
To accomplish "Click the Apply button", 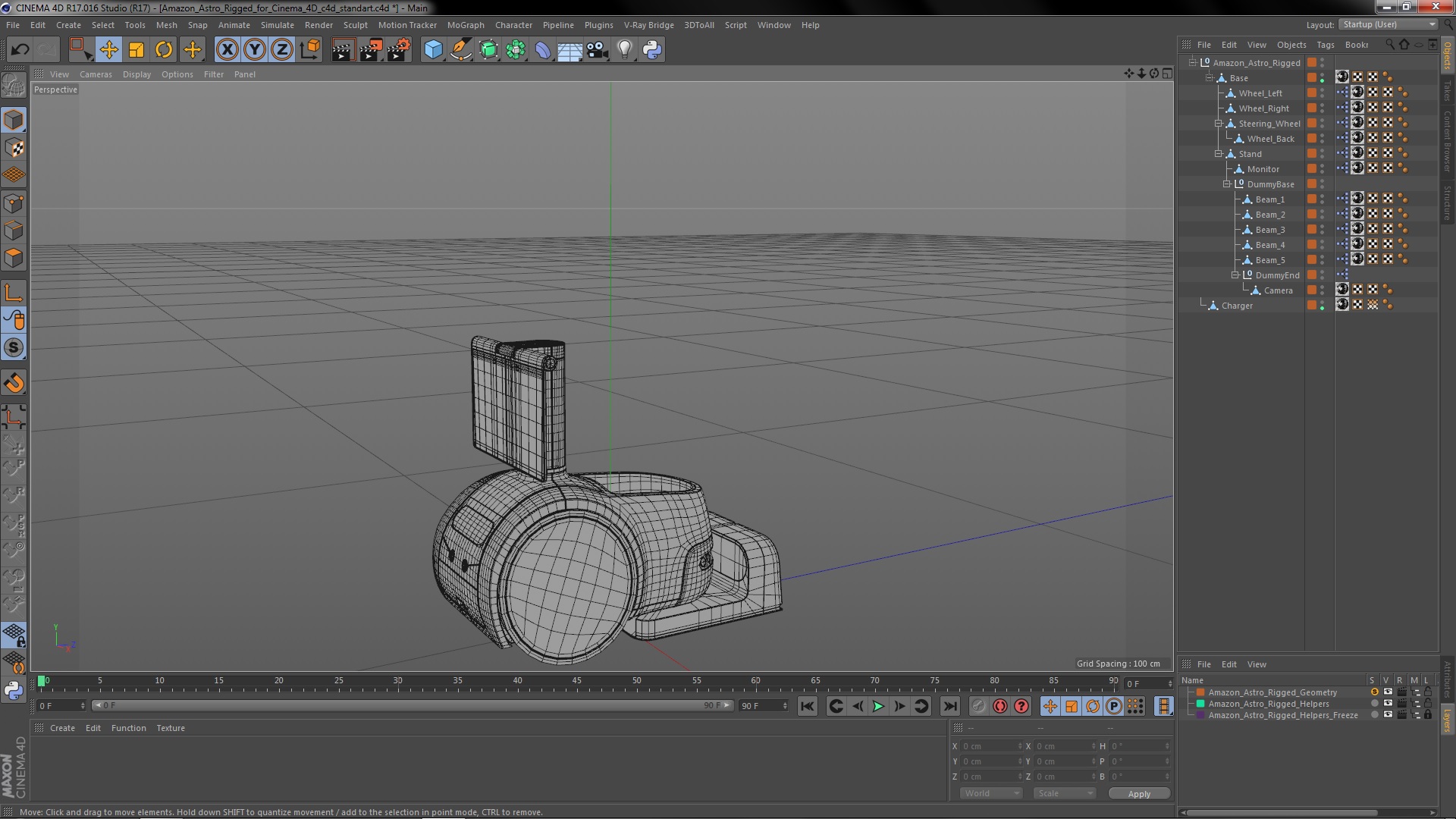I will point(1139,794).
